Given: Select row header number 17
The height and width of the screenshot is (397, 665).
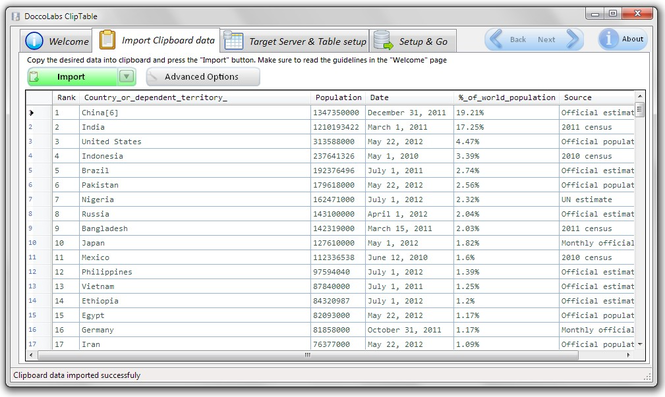Looking at the screenshot, I should coord(39,343).
